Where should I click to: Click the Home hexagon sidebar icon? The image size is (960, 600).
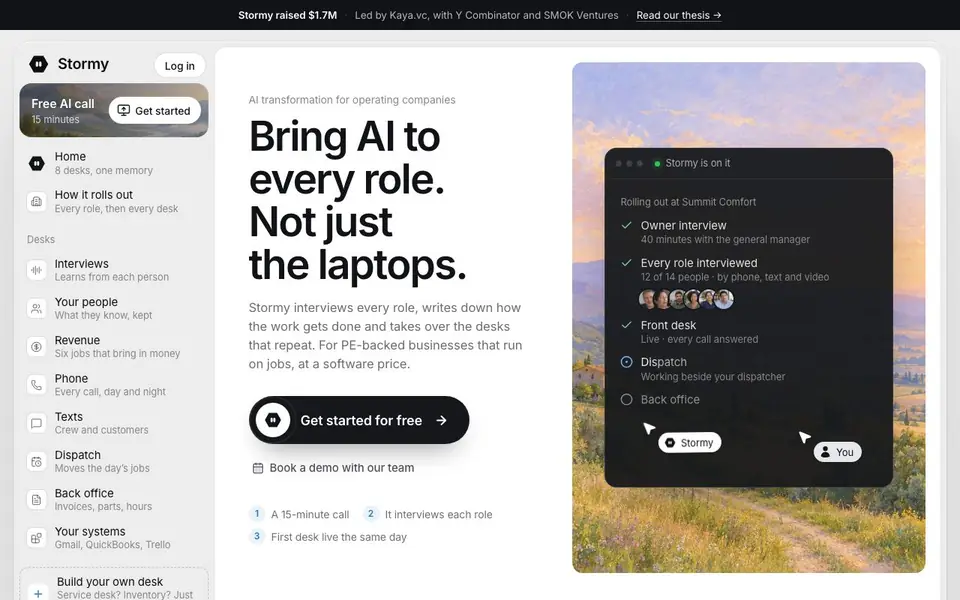37,163
